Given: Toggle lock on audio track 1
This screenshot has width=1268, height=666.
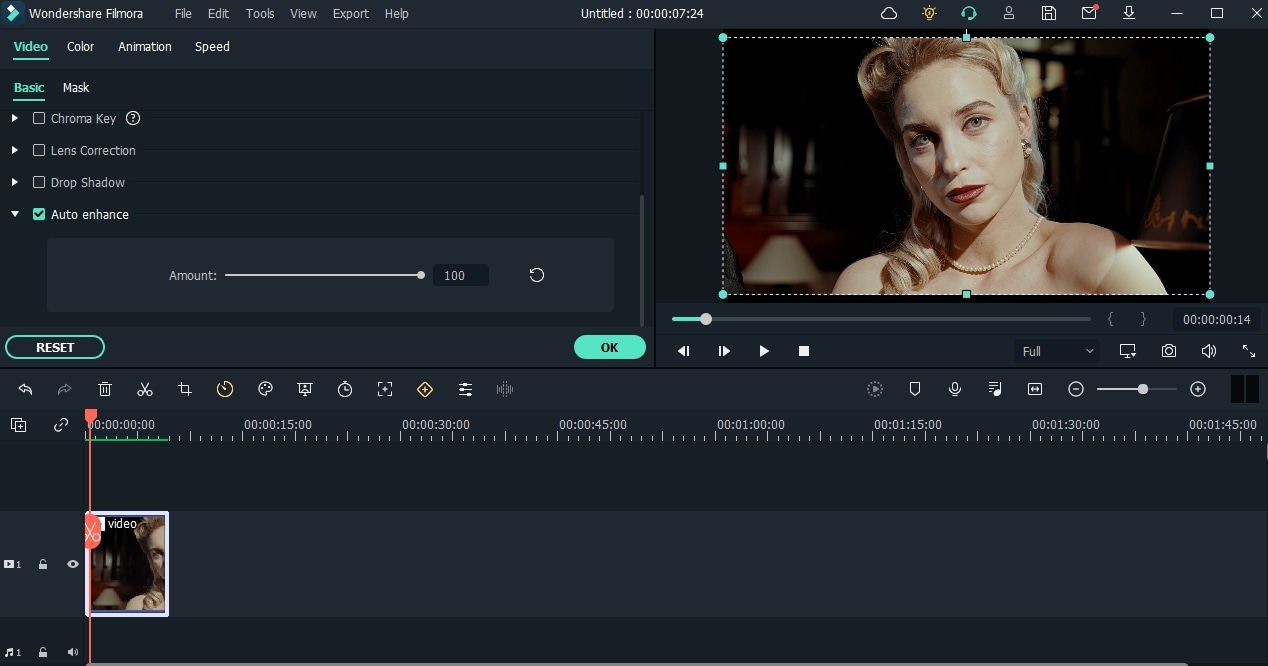Looking at the screenshot, I should tap(43, 652).
